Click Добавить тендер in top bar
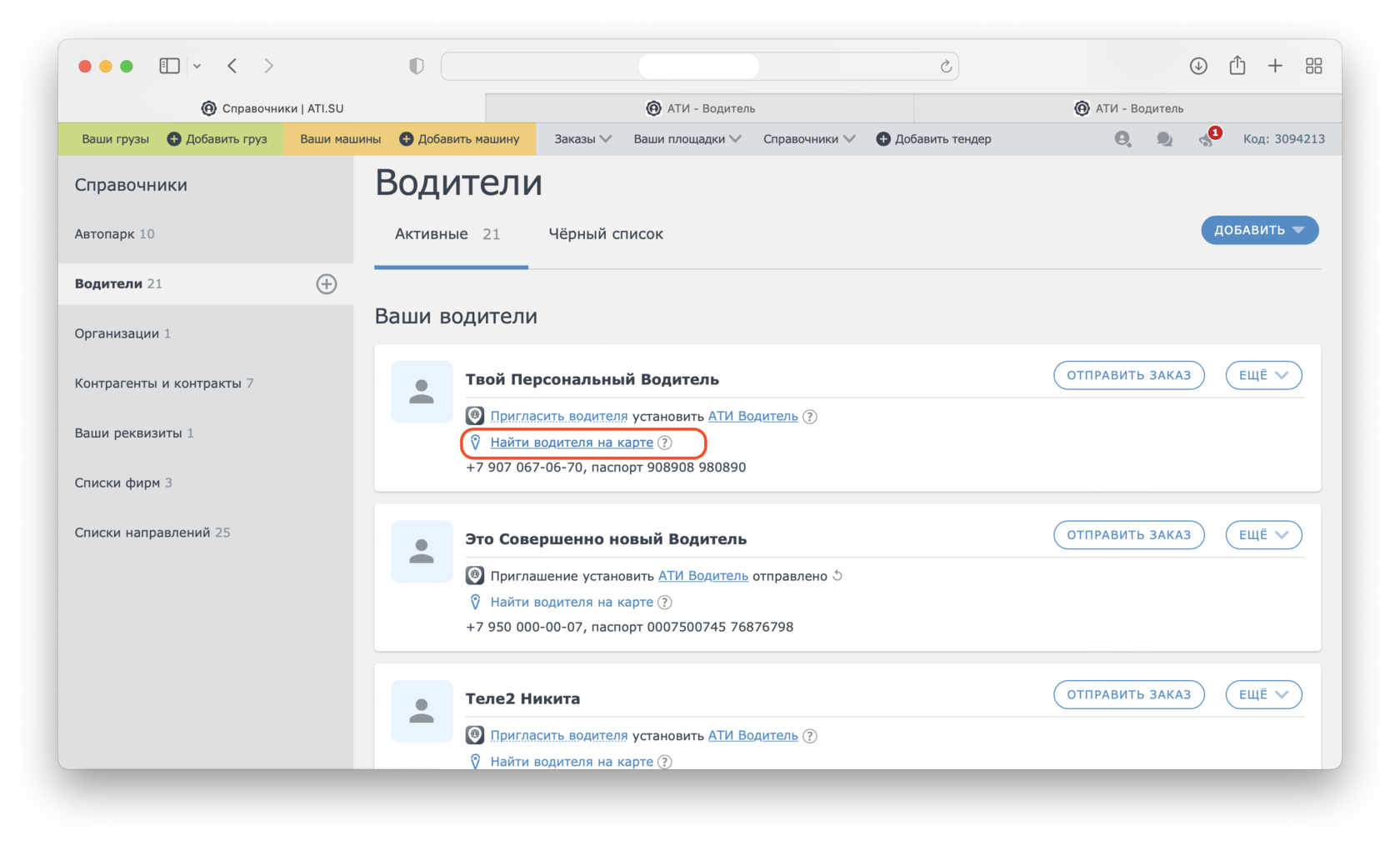 [x=933, y=139]
